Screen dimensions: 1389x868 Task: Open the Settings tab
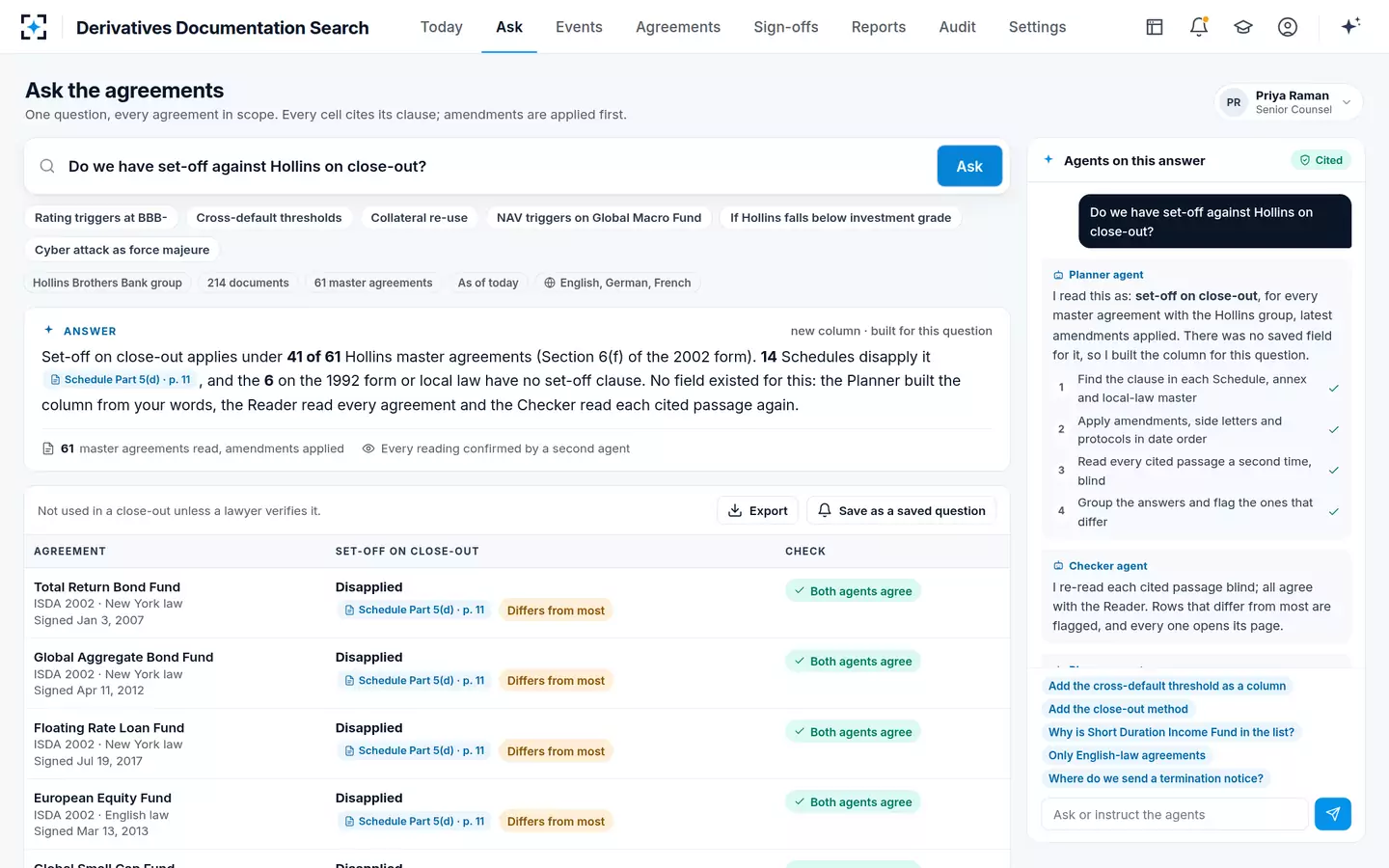(1038, 27)
